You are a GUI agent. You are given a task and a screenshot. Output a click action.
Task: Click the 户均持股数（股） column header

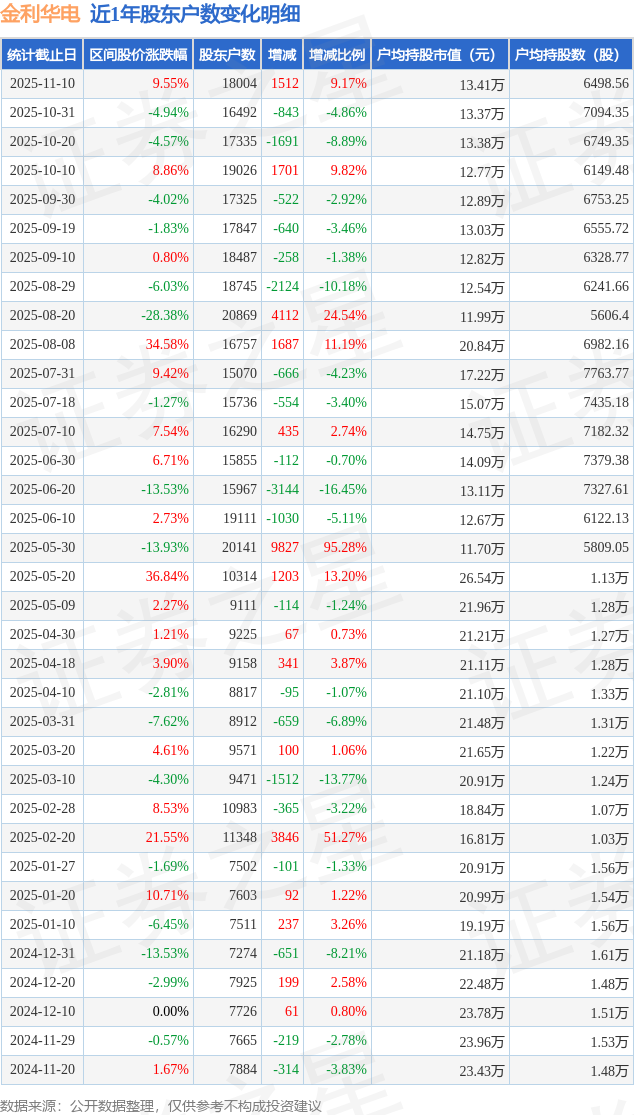coord(571,55)
